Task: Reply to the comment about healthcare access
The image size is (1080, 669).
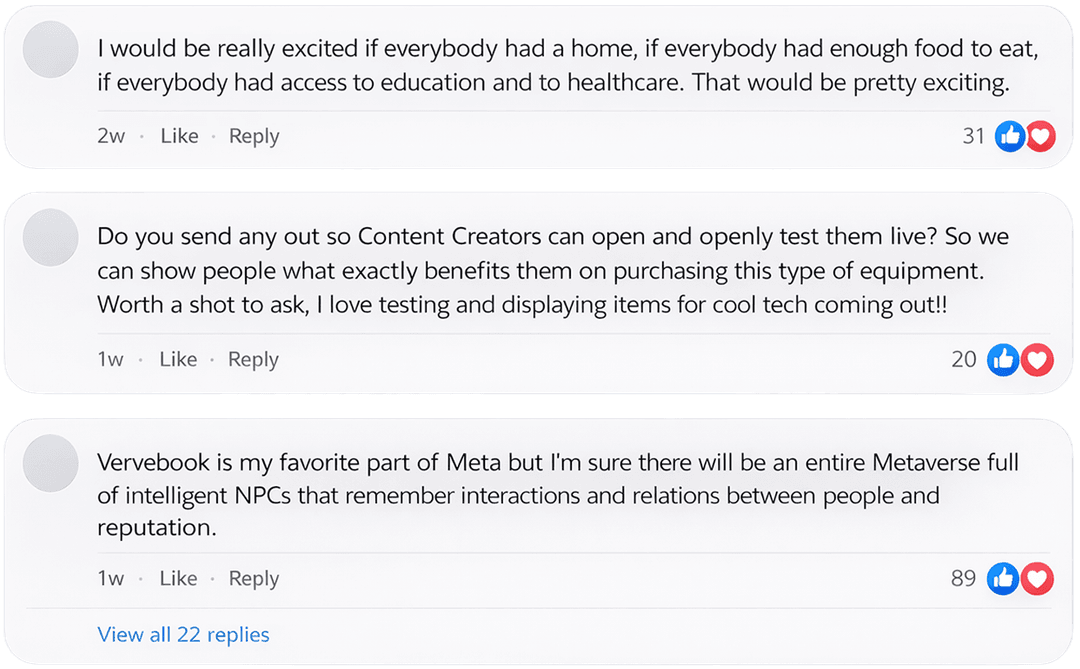Action: point(254,136)
